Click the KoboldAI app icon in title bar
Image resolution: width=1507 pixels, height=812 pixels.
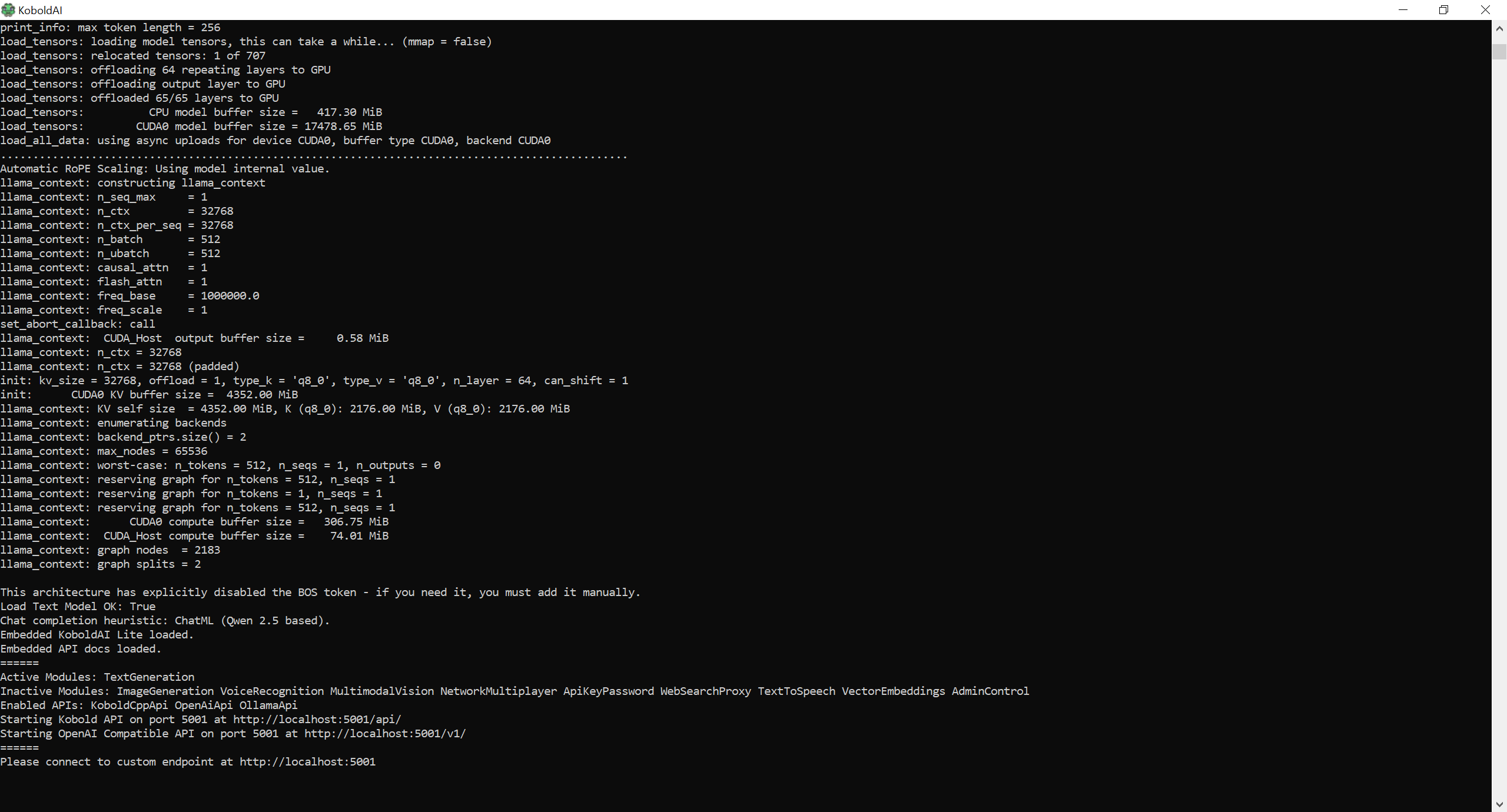click(x=8, y=10)
